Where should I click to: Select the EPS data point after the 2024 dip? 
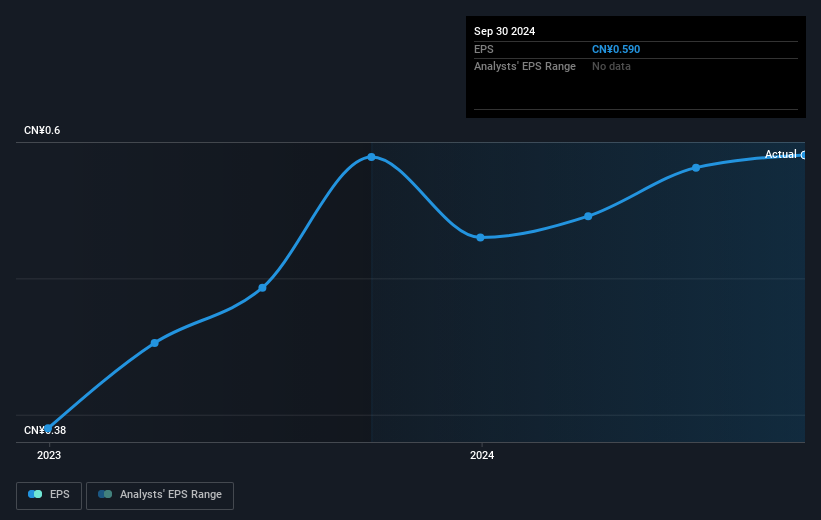pyautogui.click(x=588, y=216)
